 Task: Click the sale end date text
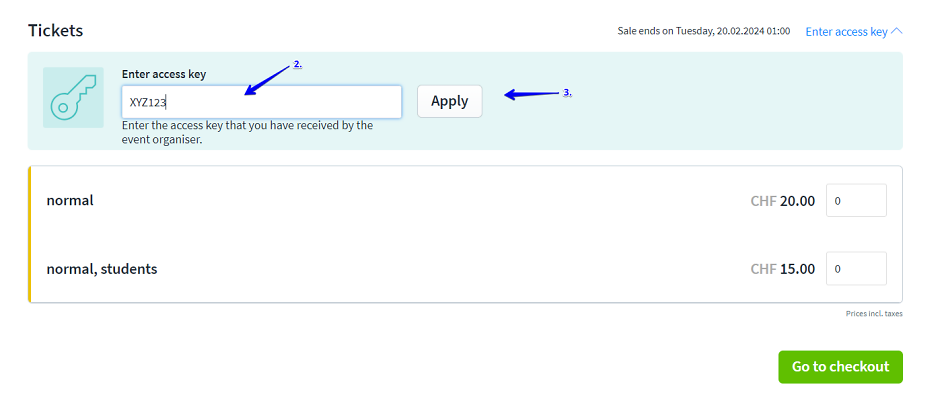pos(704,31)
